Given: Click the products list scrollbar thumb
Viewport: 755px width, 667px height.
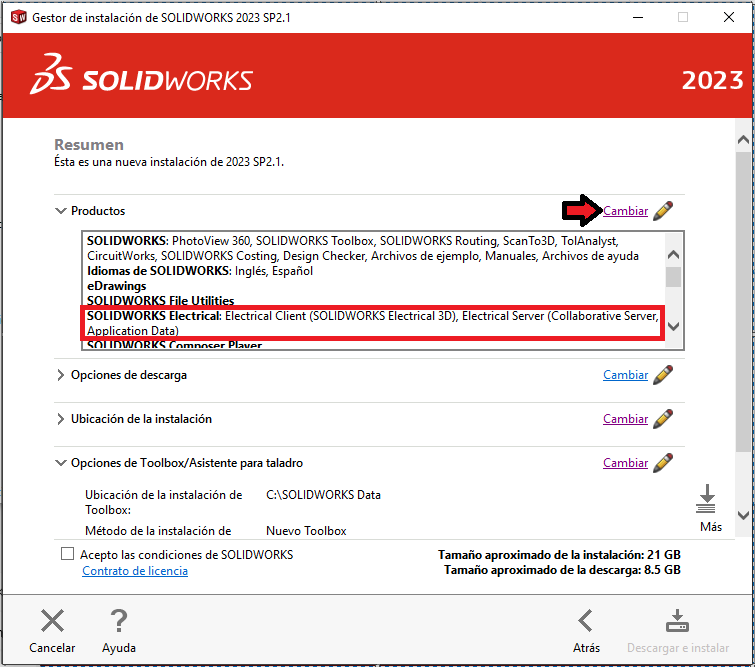Looking at the screenshot, I should (674, 277).
